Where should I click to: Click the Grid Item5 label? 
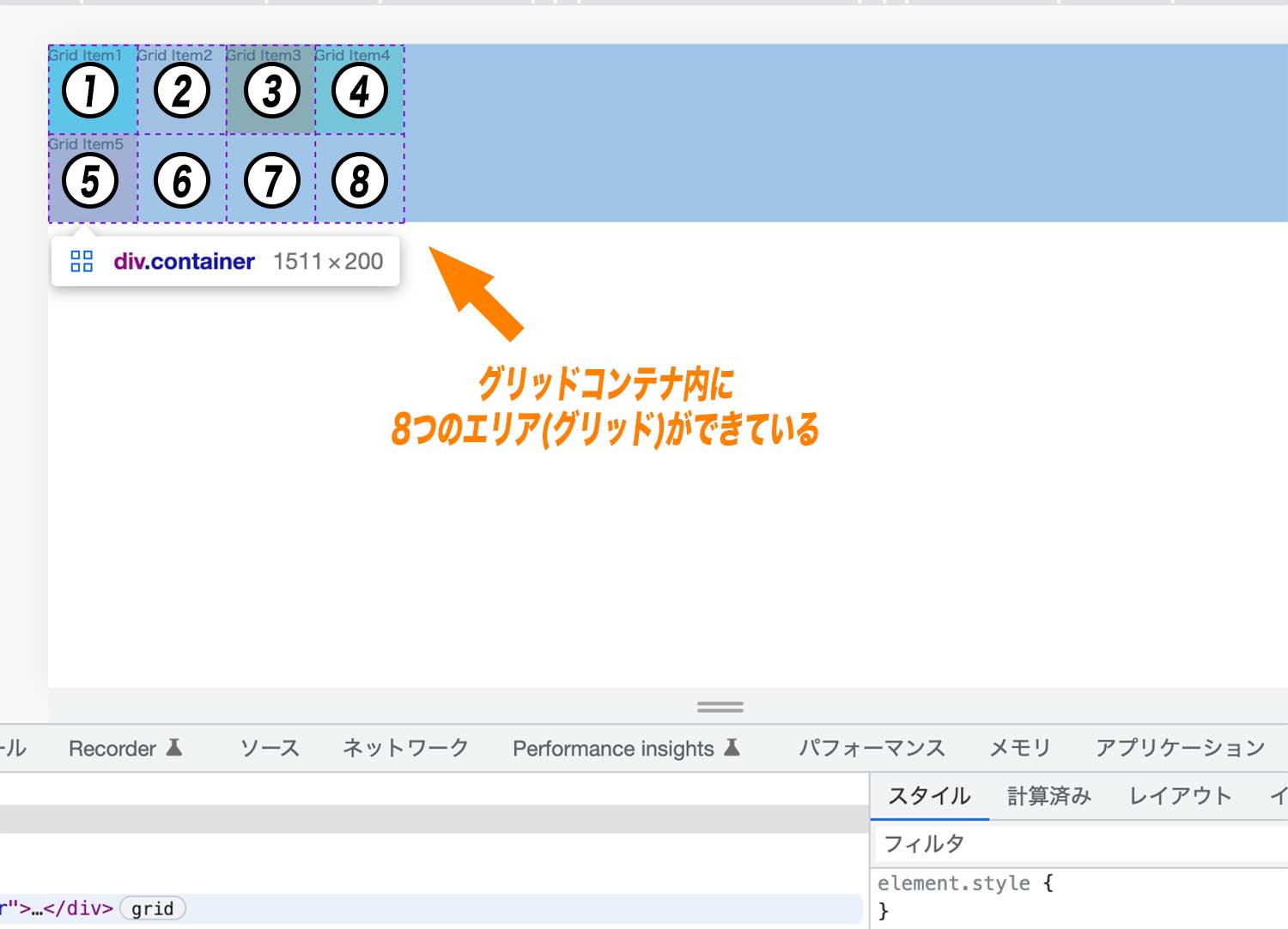click(x=86, y=144)
